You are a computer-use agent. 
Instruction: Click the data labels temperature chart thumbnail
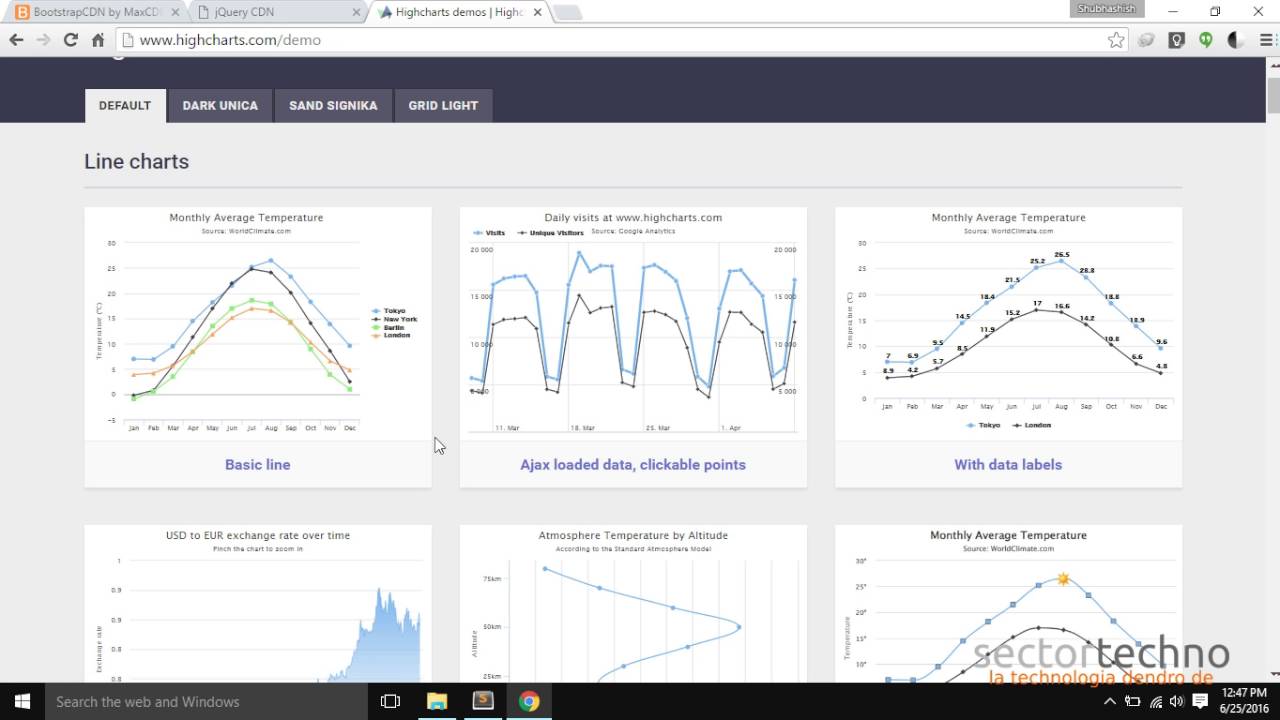click(1008, 324)
